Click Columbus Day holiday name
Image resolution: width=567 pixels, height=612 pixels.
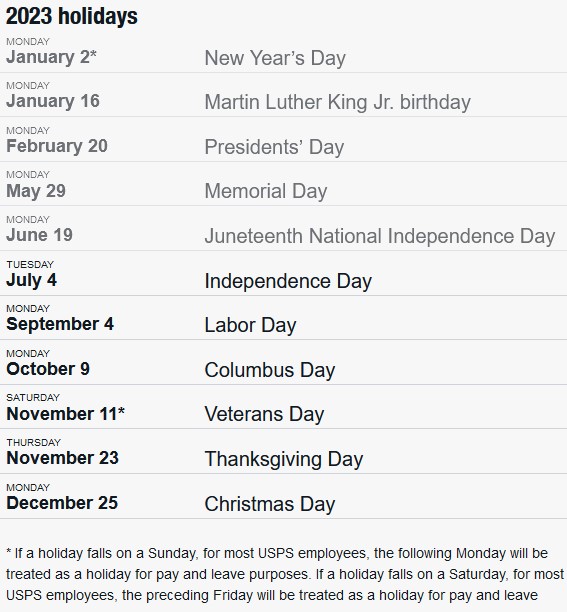270,370
